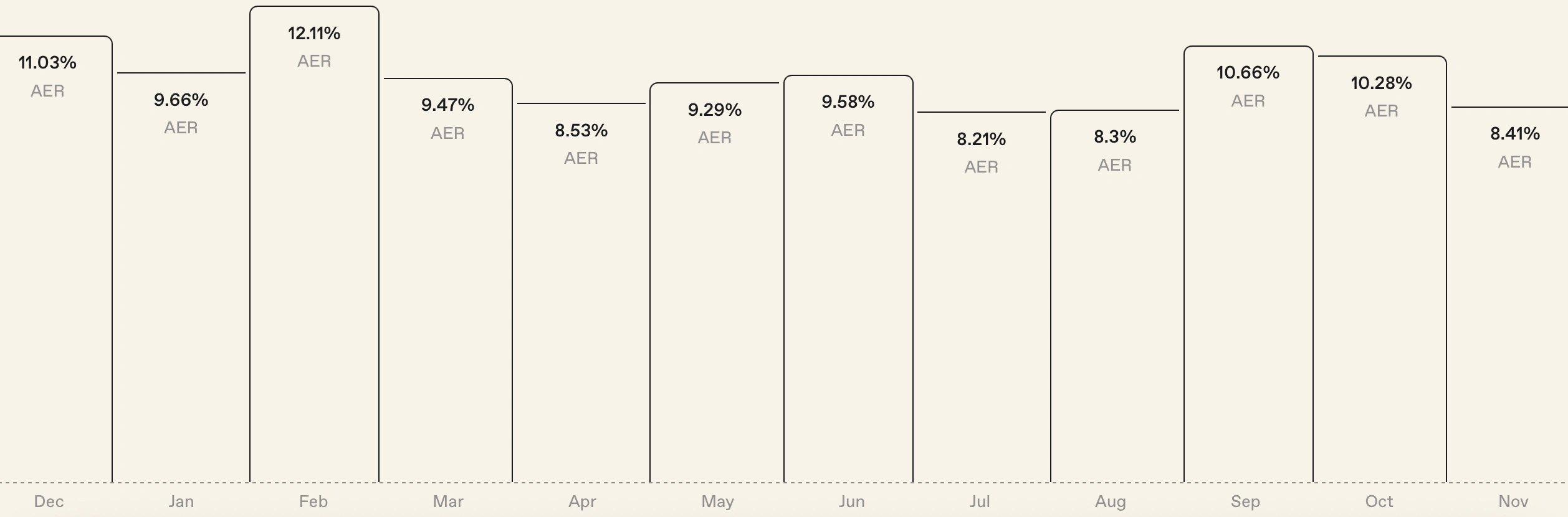Select the July bar with 8.21% AER
The height and width of the screenshot is (517, 1568).
(x=981, y=299)
